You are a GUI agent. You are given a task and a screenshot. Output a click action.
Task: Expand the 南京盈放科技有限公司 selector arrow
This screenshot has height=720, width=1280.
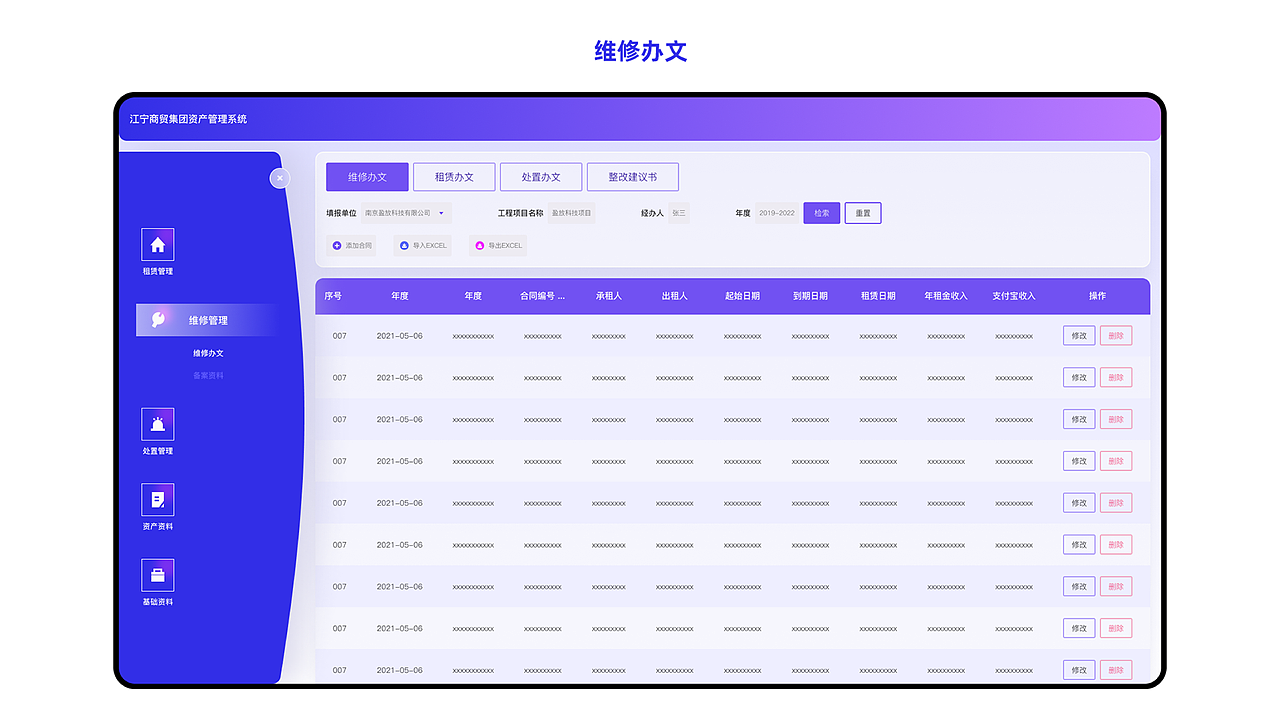tap(440, 213)
